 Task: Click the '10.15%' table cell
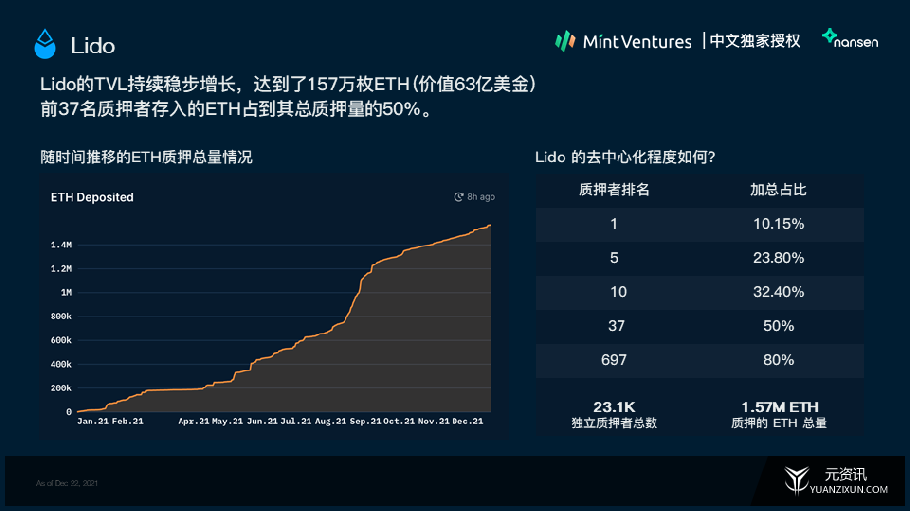coord(778,224)
